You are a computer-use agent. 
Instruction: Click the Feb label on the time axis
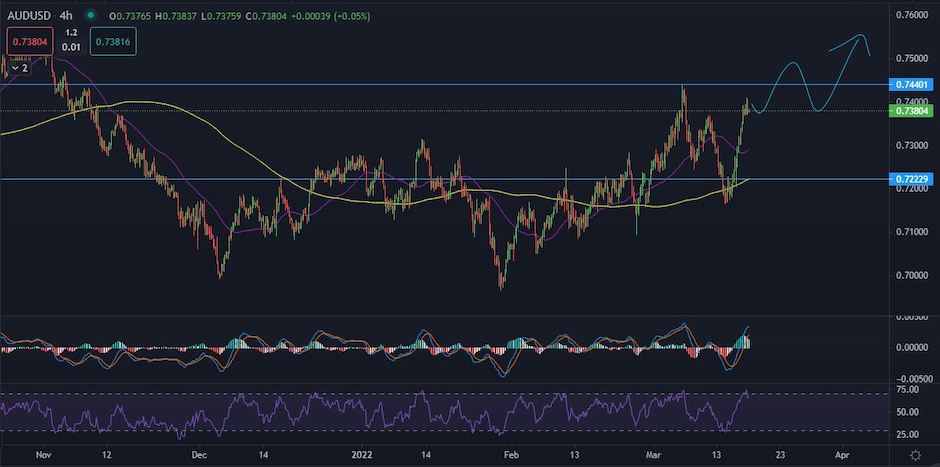pos(510,454)
